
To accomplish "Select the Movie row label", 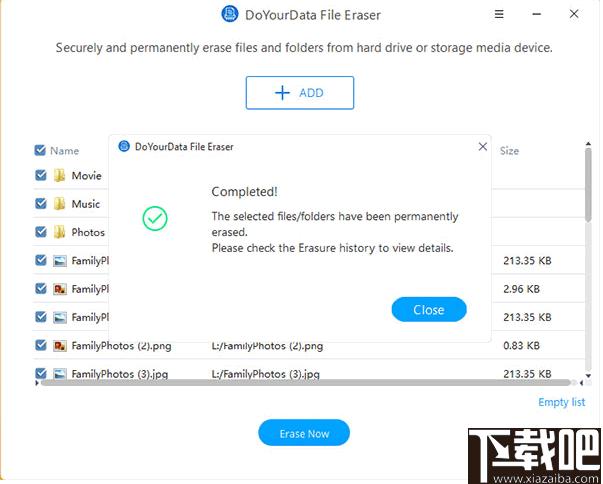I will [87, 176].
